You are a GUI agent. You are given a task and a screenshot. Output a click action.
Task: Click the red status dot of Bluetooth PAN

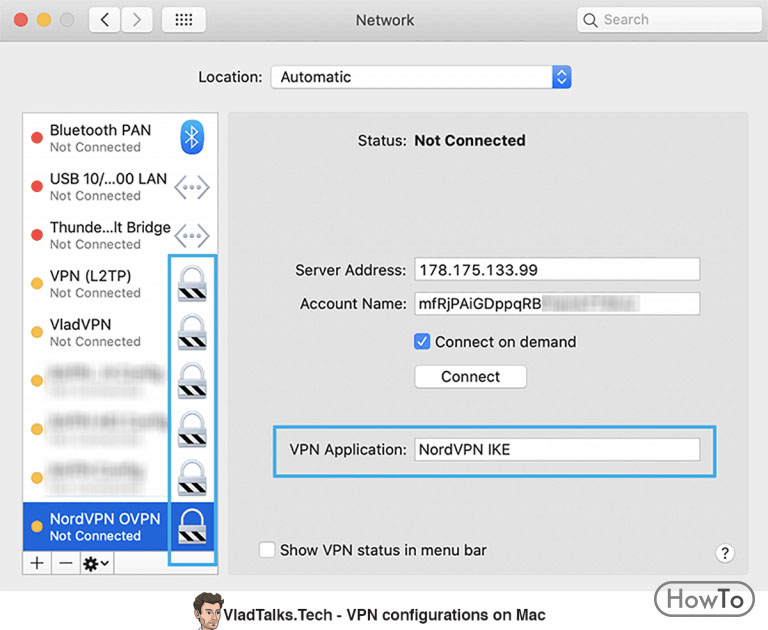[x=37, y=138]
